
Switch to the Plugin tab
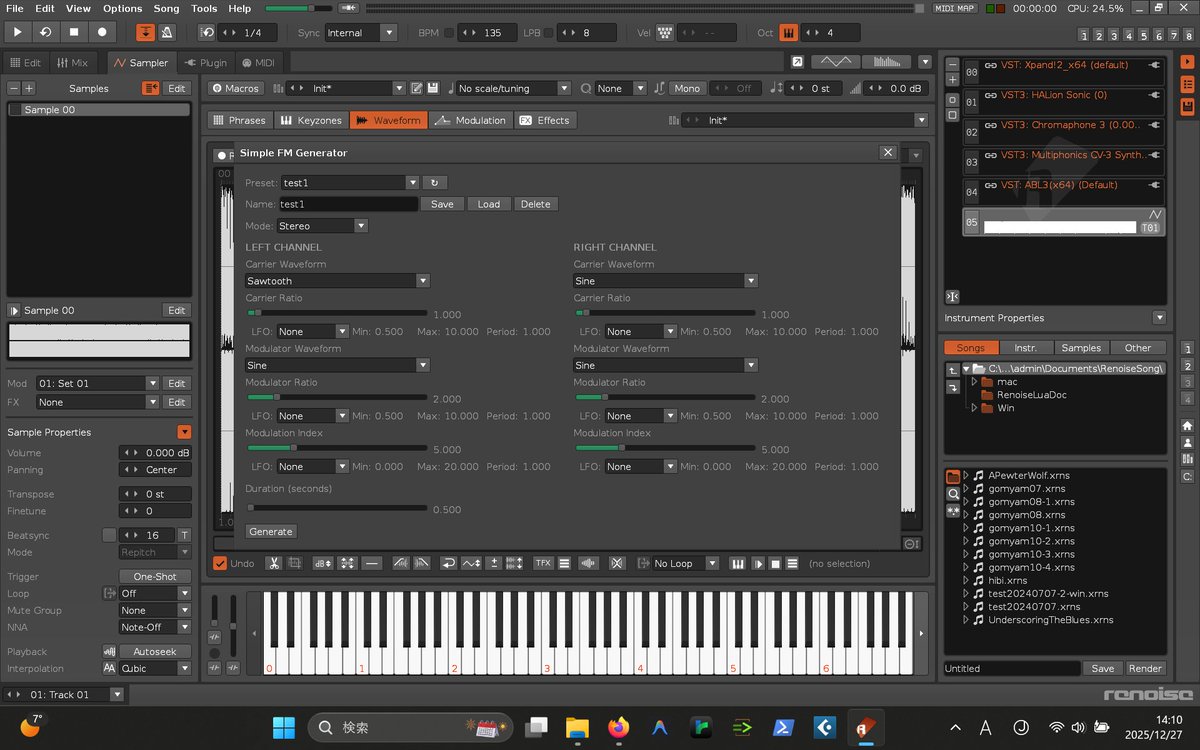coord(205,62)
